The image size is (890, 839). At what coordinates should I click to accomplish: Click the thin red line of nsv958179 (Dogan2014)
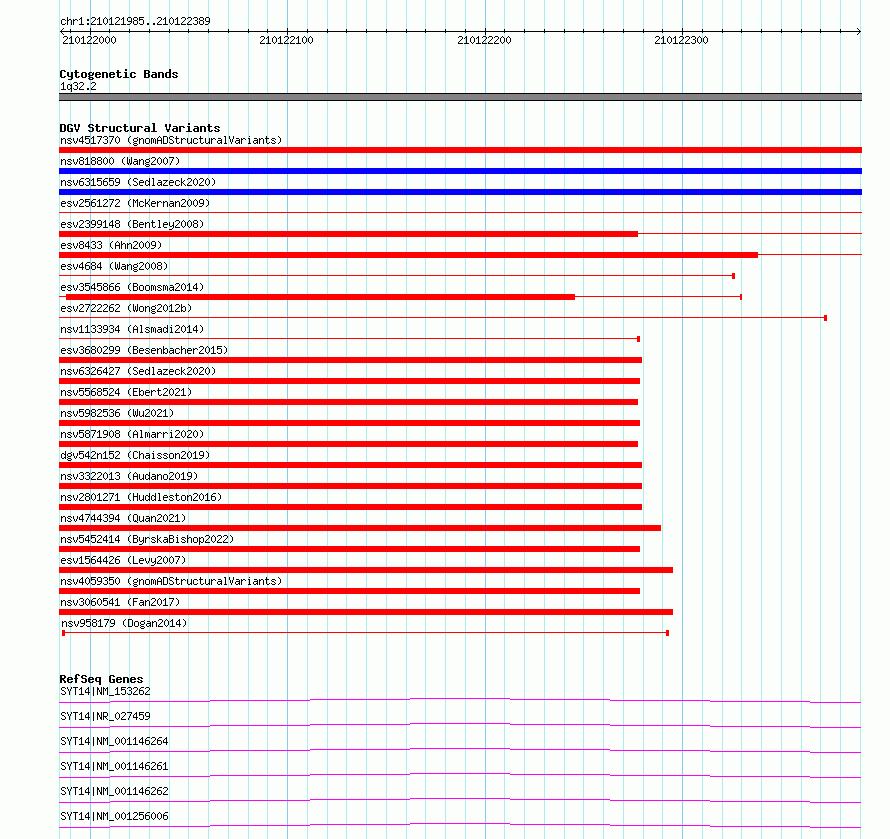(366, 632)
